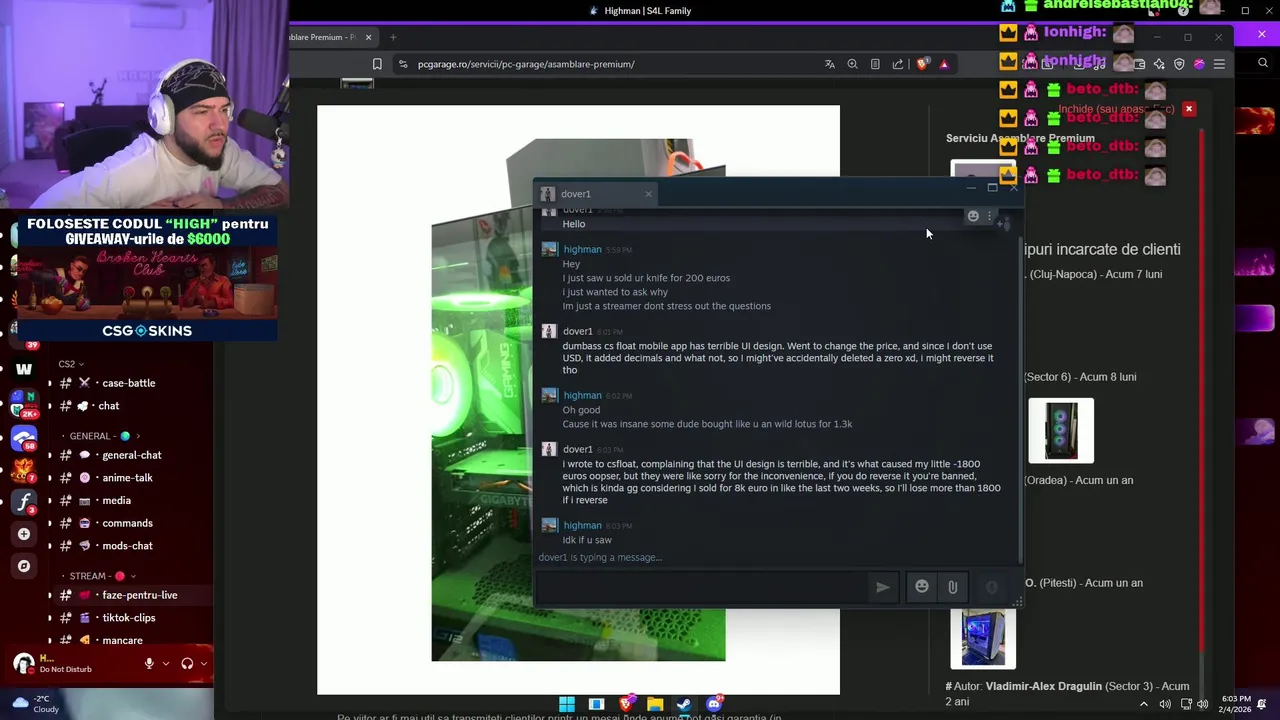Close the image lightbox with red X

tap(1189, 108)
